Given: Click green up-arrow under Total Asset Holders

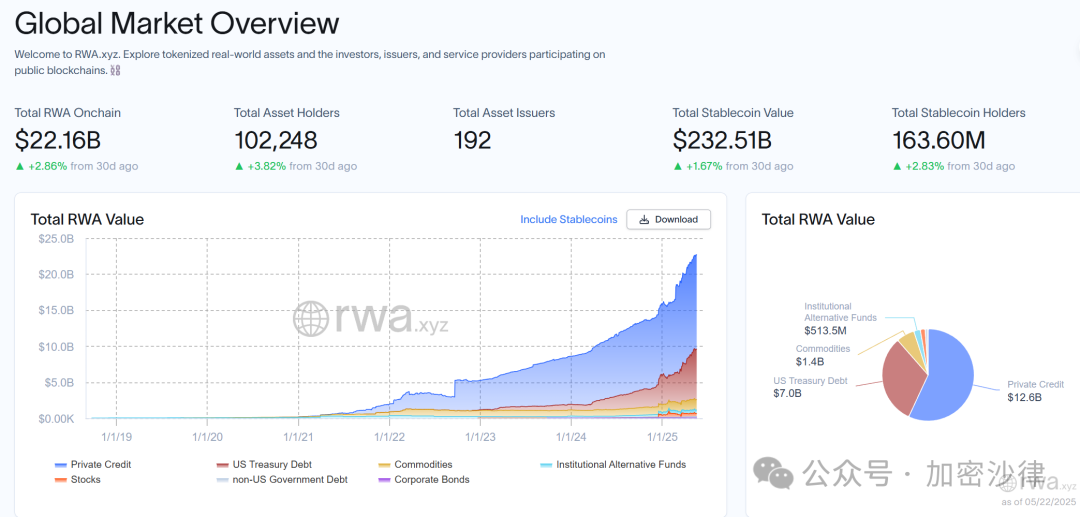Looking at the screenshot, I should [x=239, y=166].
